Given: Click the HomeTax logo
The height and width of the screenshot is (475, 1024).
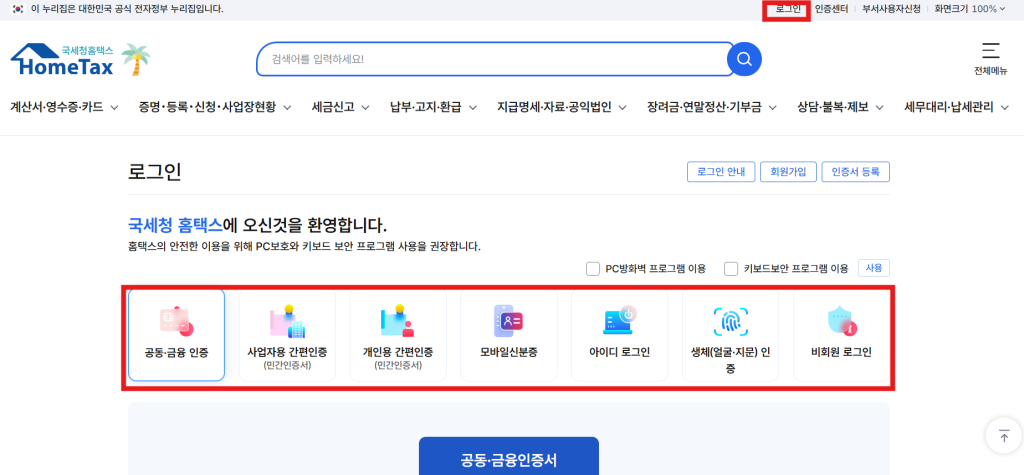Looking at the screenshot, I should click(x=62, y=59).
